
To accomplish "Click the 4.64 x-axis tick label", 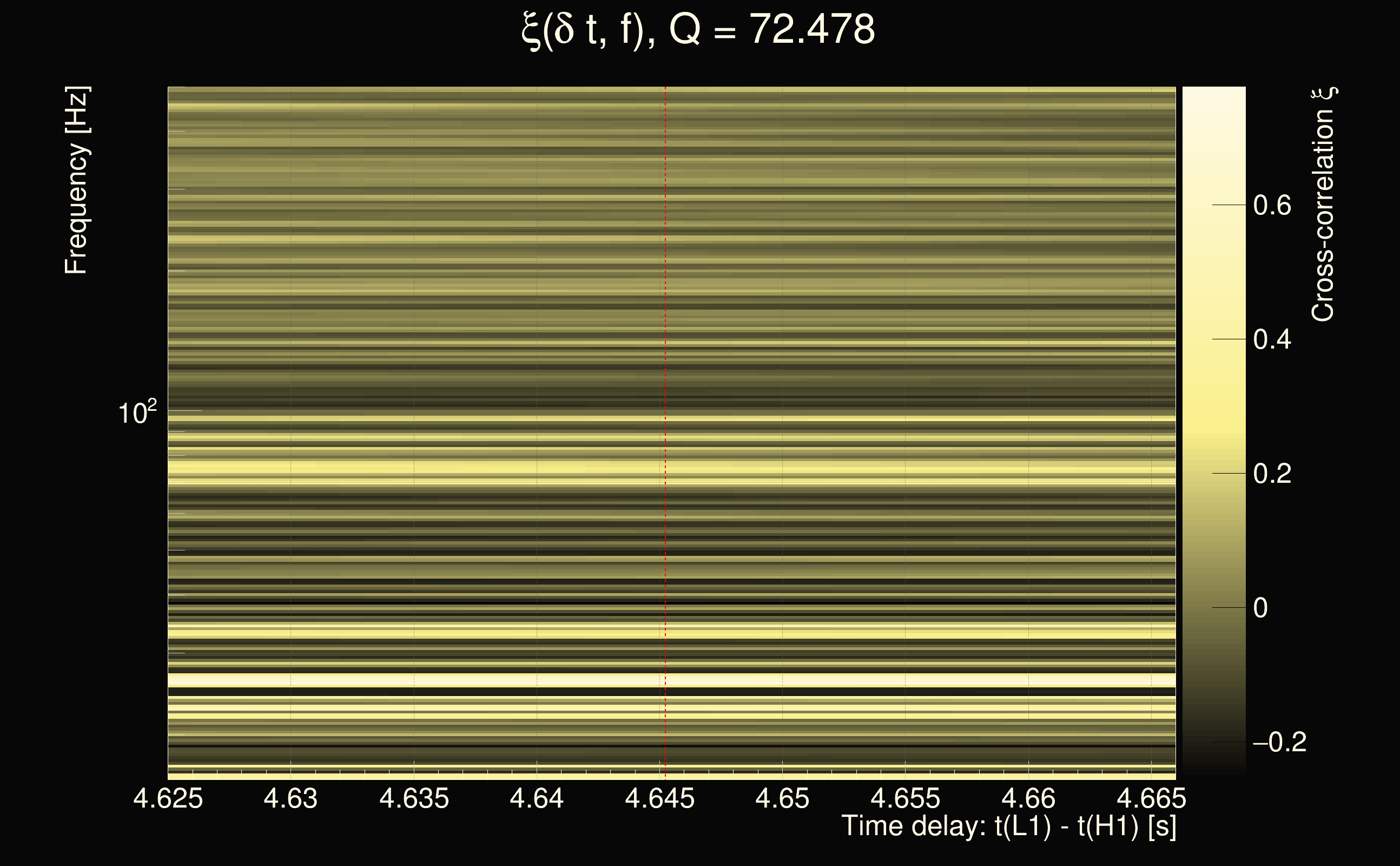I will pyautogui.click(x=536, y=798).
